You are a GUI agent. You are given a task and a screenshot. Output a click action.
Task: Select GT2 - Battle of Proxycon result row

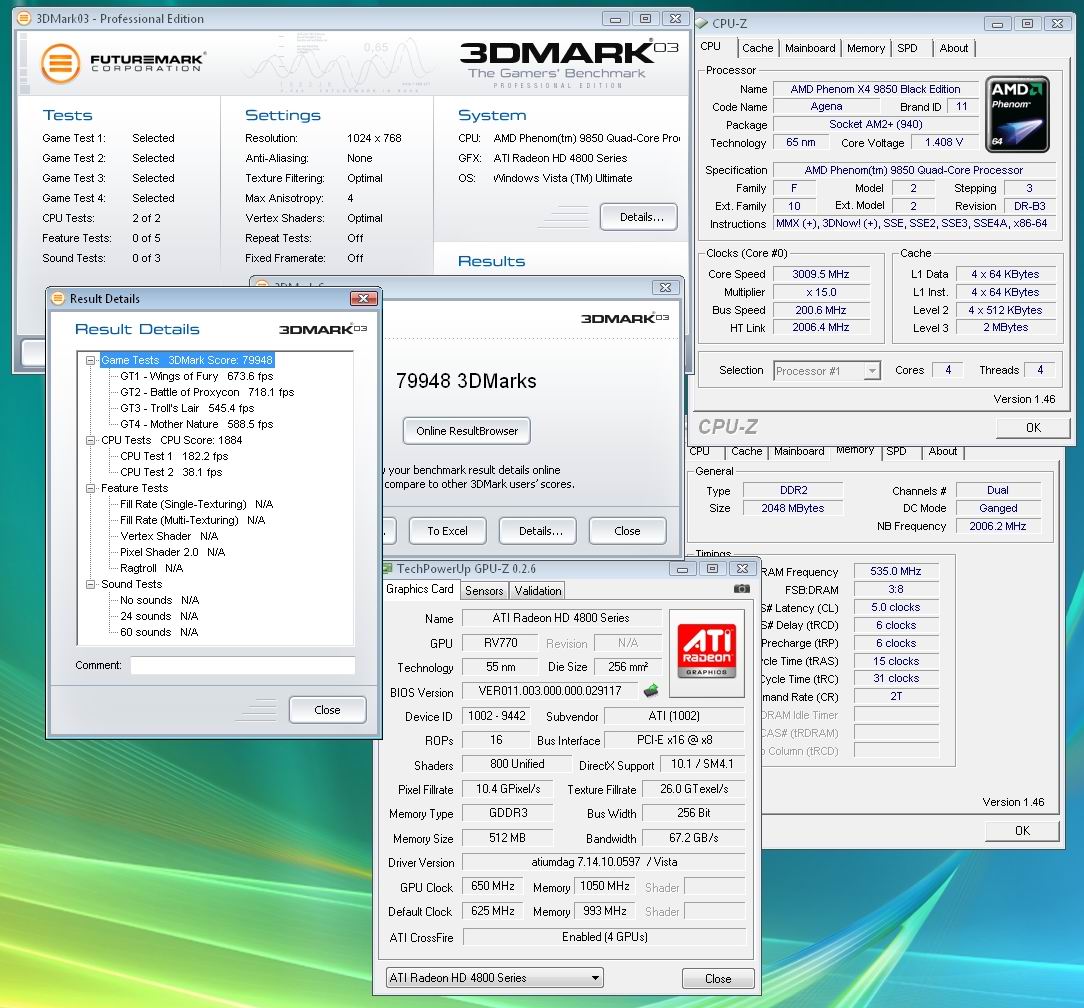tap(207, 392)
